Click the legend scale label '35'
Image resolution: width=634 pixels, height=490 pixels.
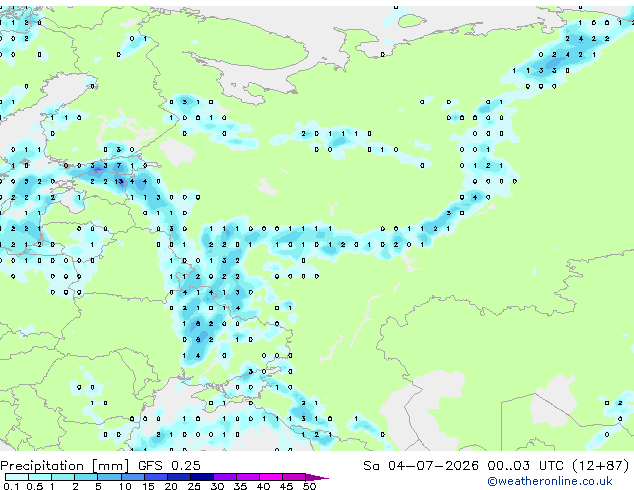tap(240, 486)
